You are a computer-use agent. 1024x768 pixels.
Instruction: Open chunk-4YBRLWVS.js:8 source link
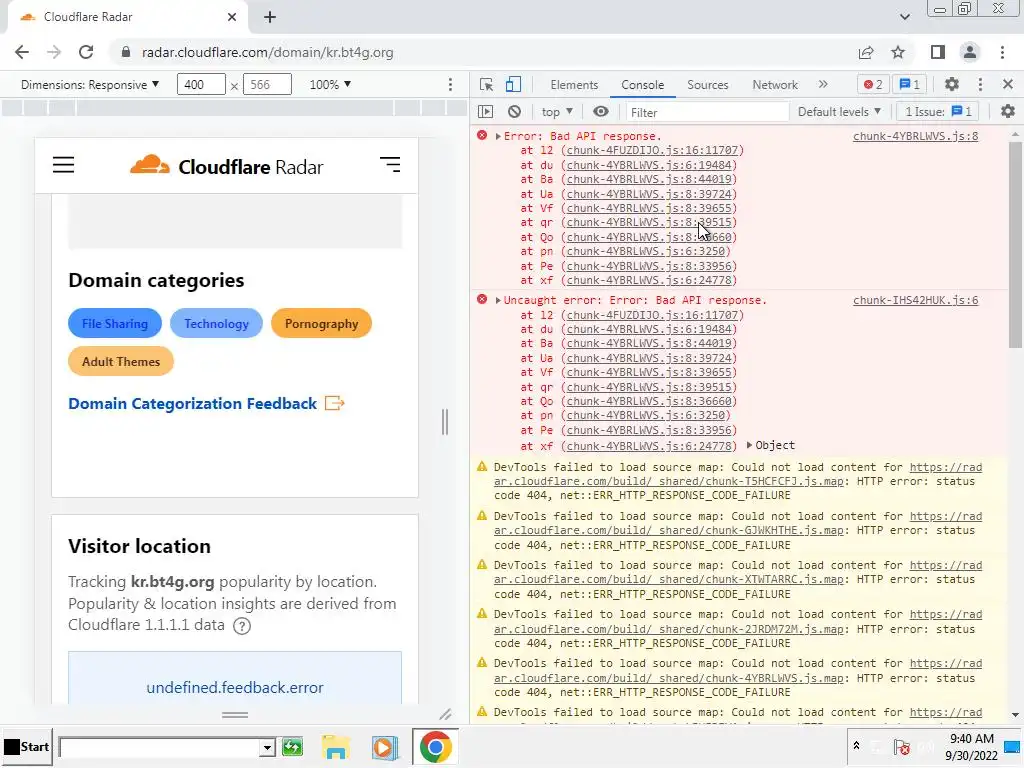[x=915, y=136]
